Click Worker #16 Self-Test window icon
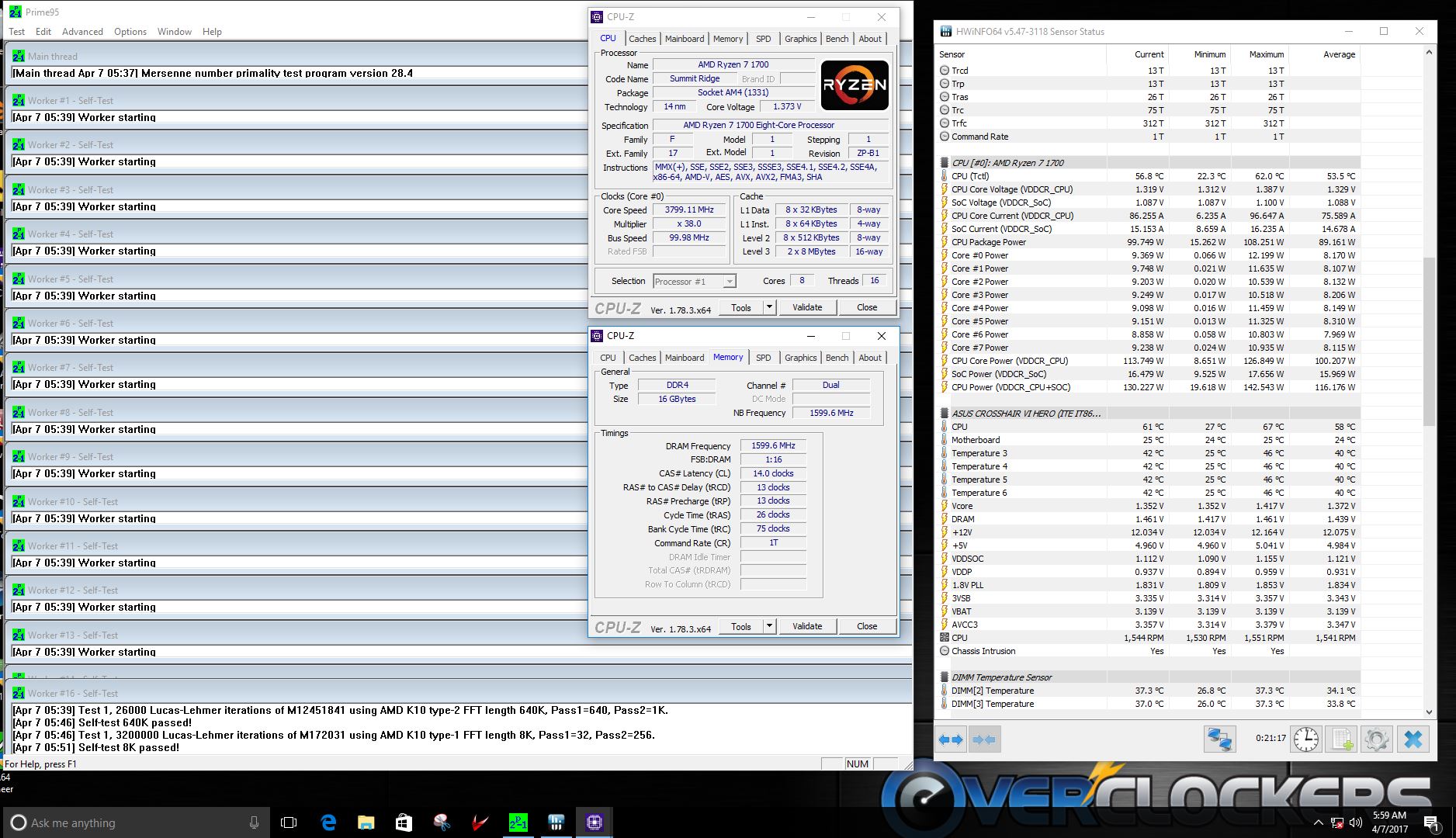This screenshot has height=838, width=1456. 19,693
